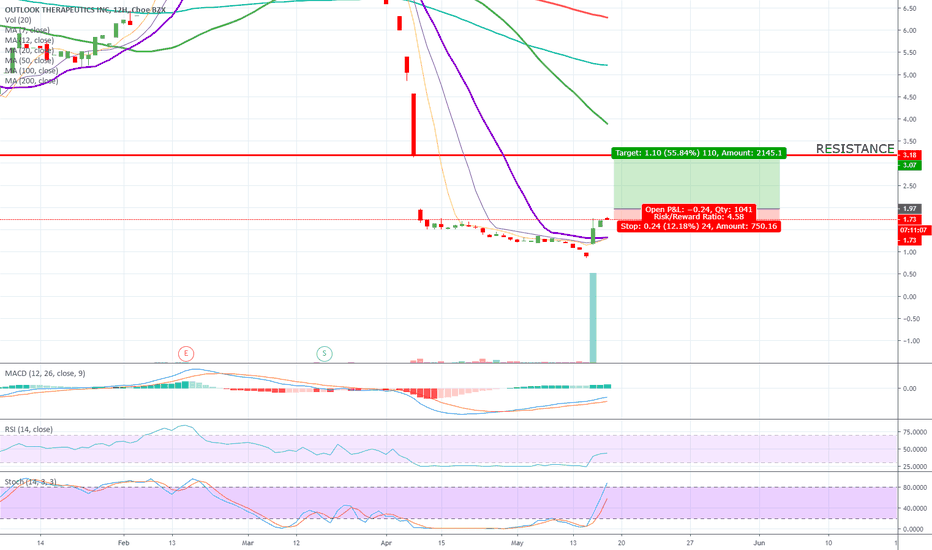Select the MA (50, close) indicator legend
This screenshot has height=550, width=932.
pos(29,61)
